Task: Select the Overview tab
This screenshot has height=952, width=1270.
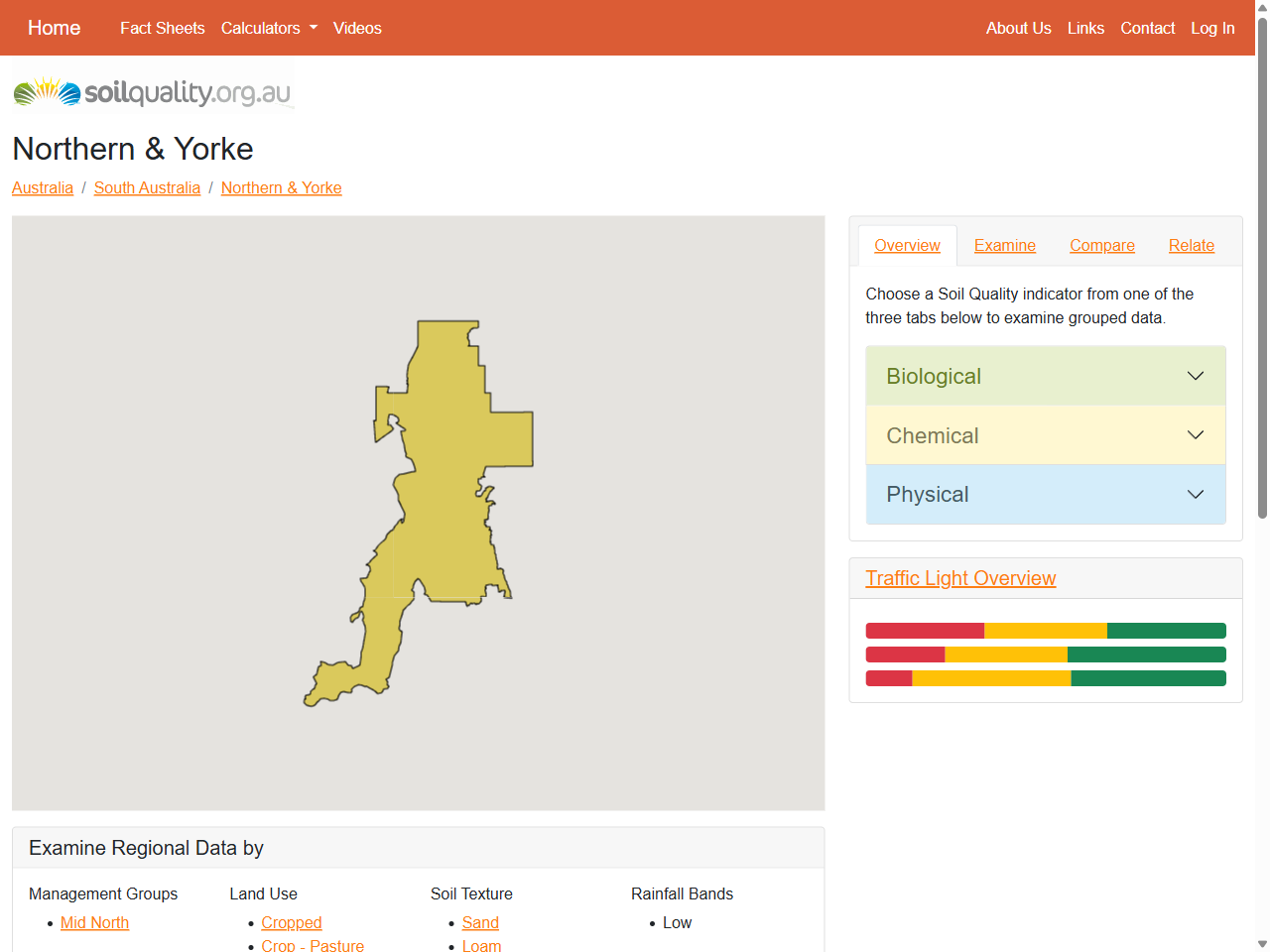Action: 907,246
